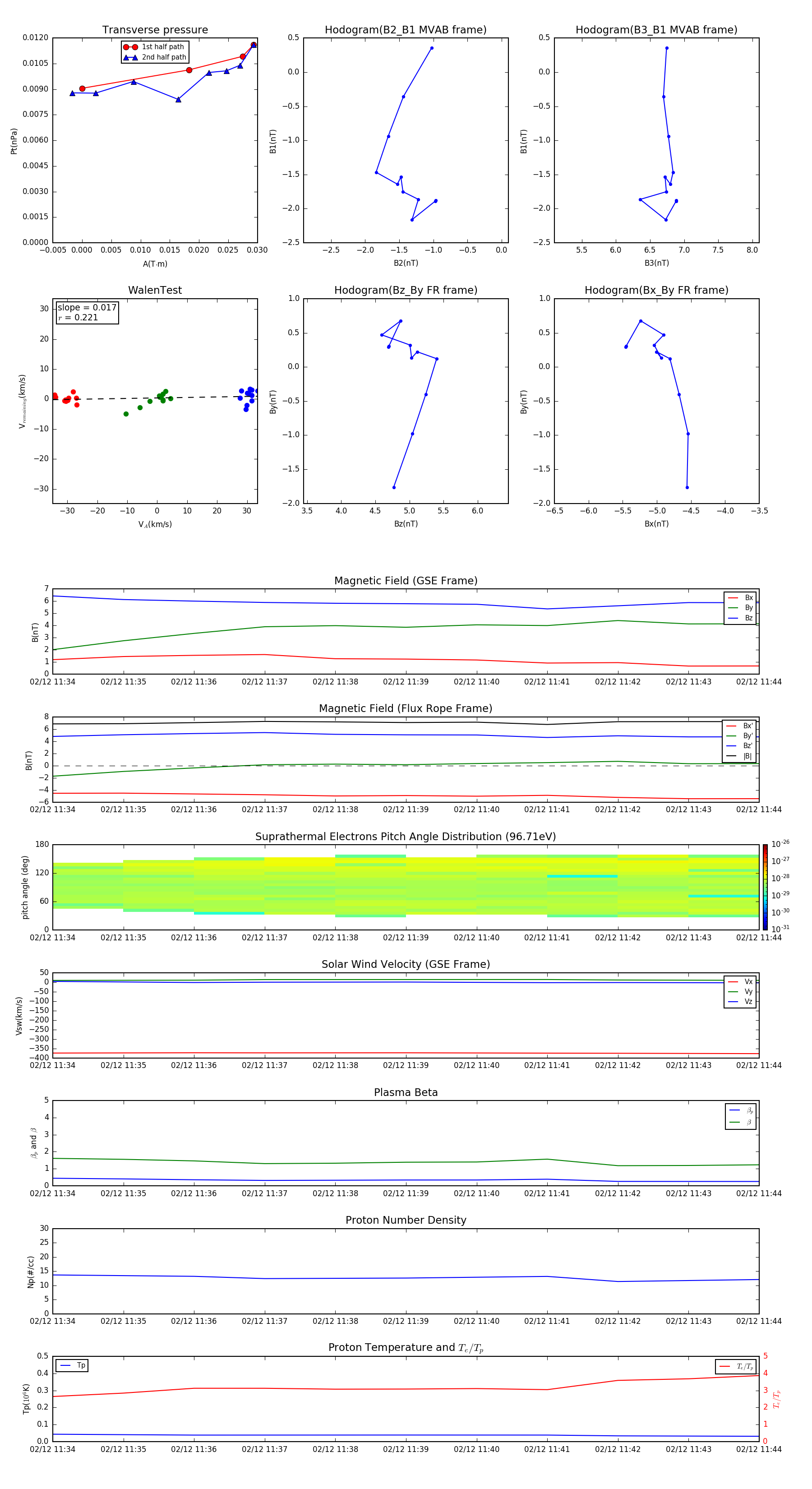Click the dashed fit line in WalenTest plot

click(155, 398)
